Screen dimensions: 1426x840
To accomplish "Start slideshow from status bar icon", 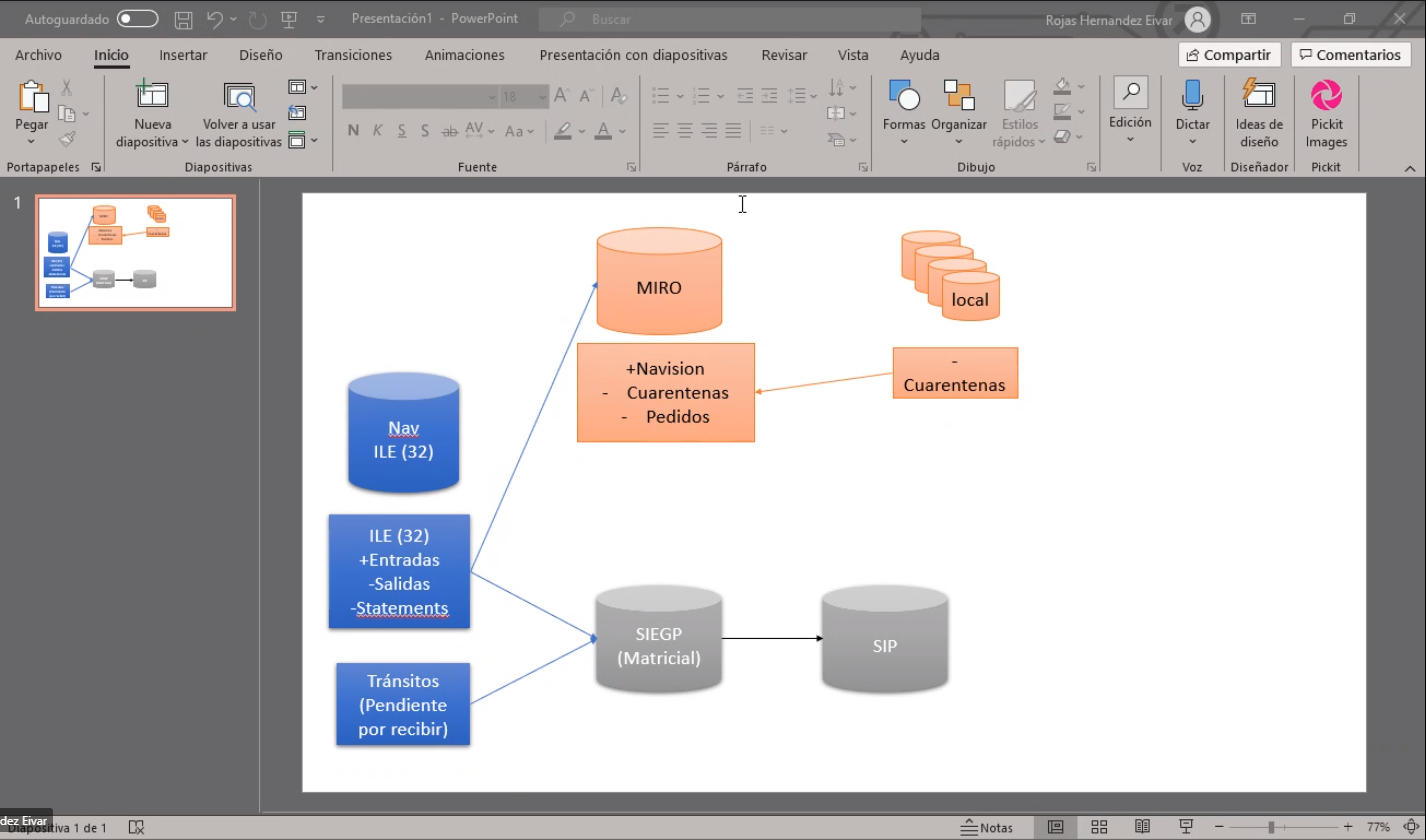I will 1187,827.
